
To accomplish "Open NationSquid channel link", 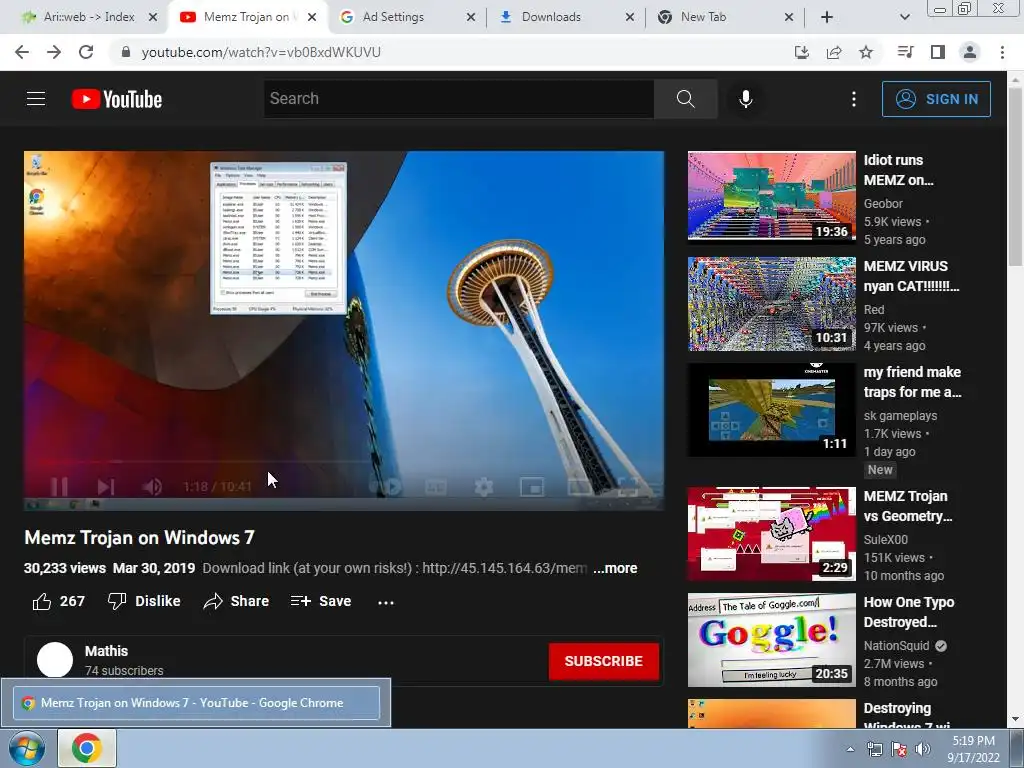I will [896, 645].
